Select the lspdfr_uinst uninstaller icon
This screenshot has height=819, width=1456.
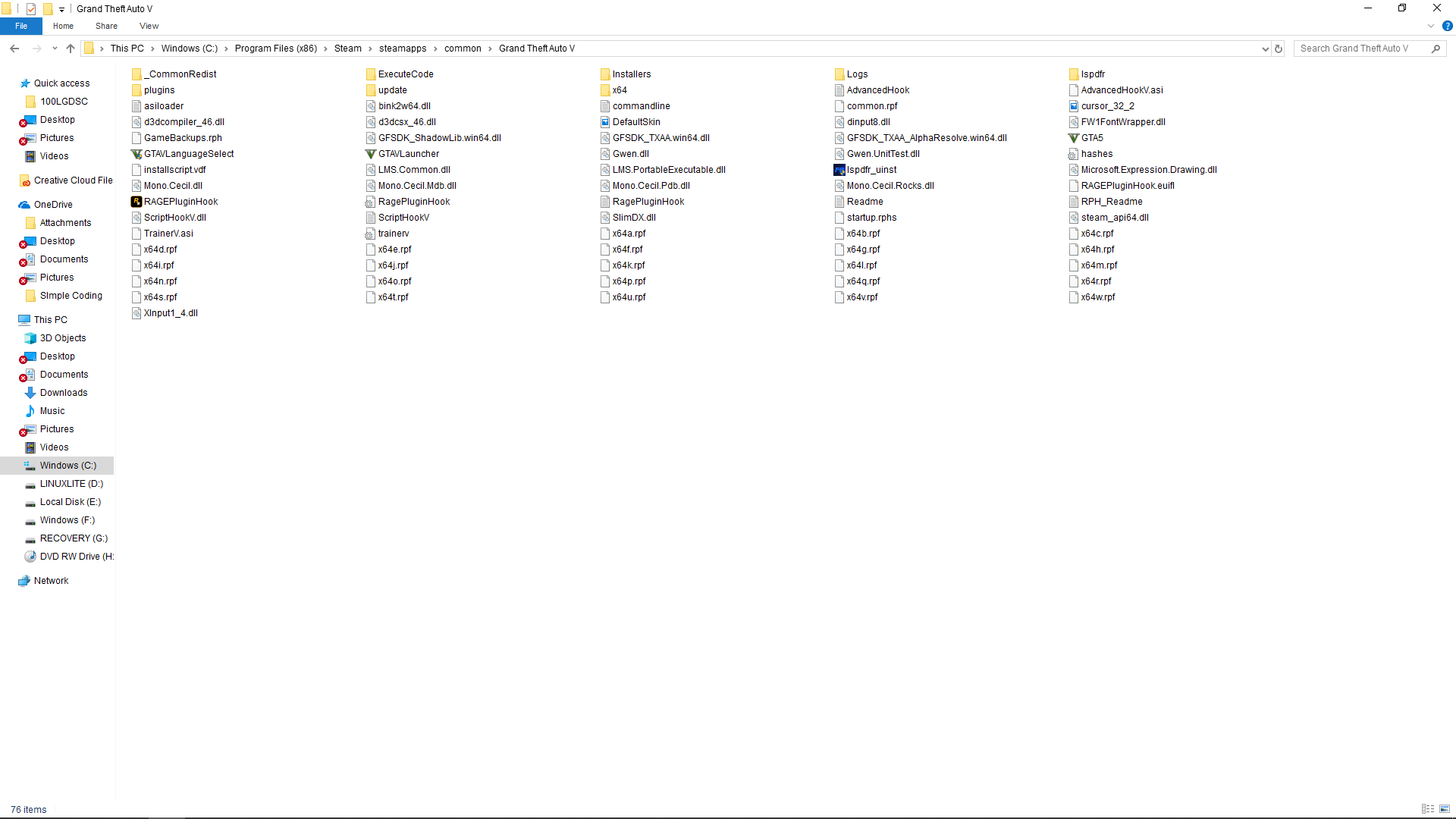click(839, 170)
